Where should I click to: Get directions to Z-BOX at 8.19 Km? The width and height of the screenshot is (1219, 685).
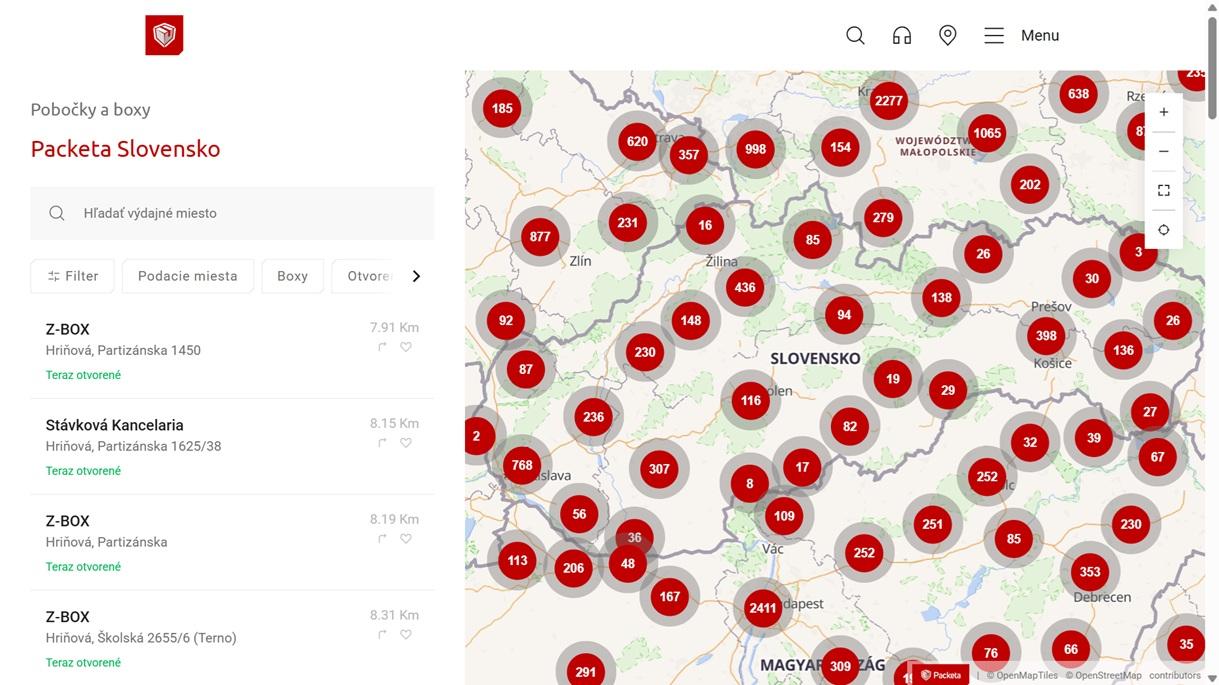[382, 539]
